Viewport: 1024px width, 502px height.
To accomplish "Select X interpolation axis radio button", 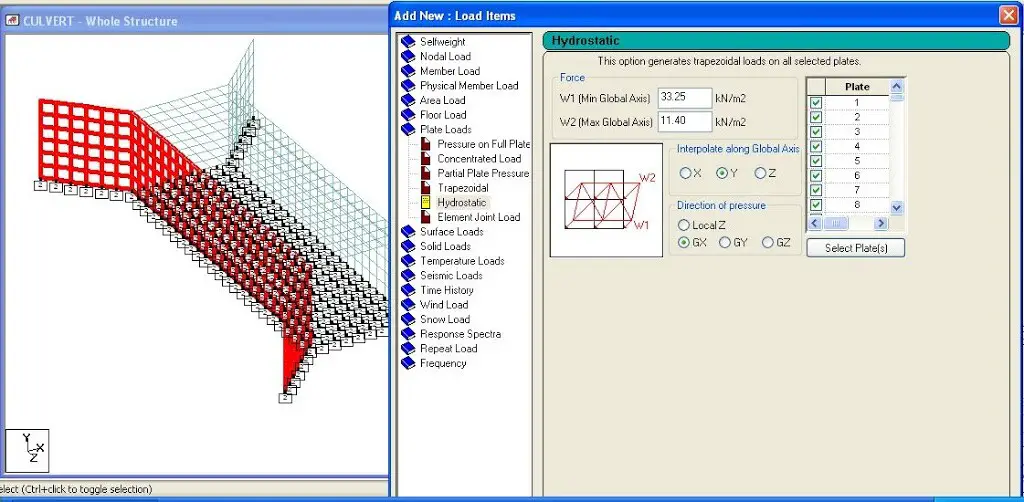I will tap(685, 173).
